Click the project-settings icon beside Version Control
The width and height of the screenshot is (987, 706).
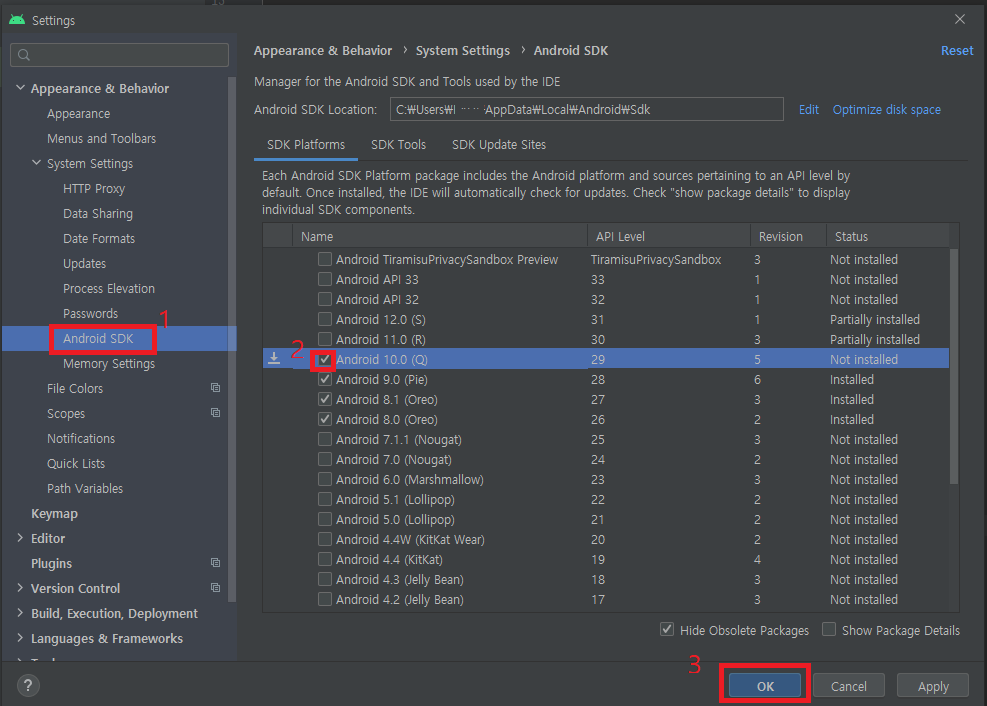point(214,588)
